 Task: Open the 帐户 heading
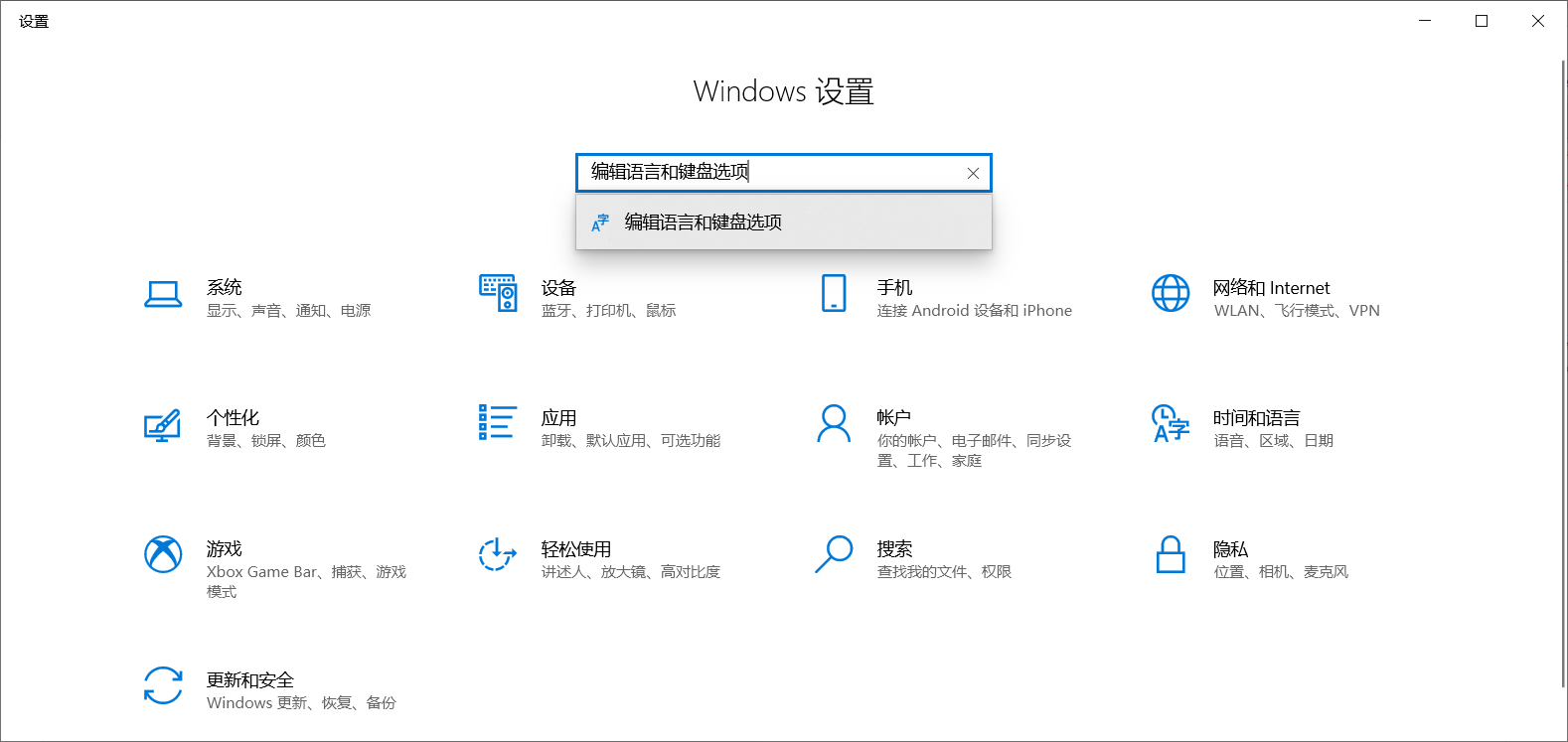pos(893,417)
